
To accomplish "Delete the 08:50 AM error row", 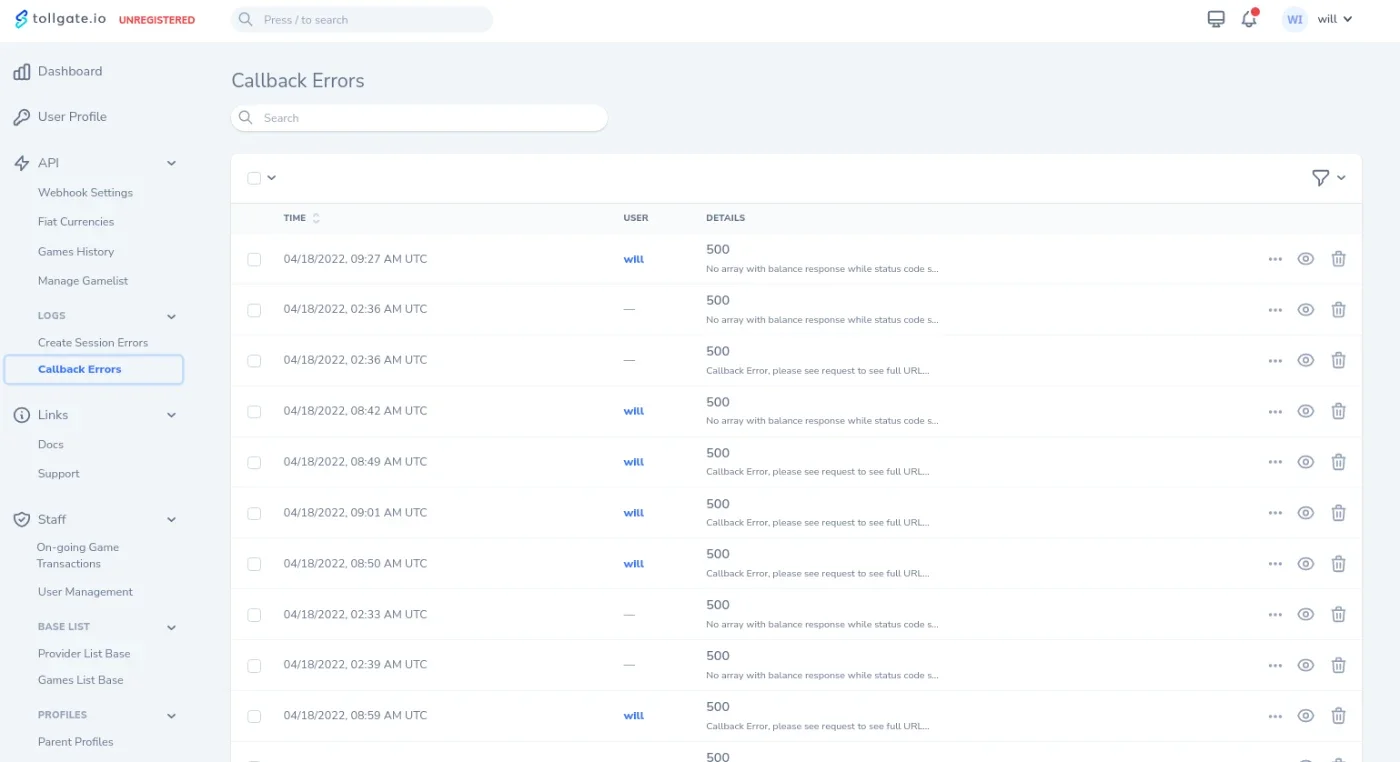I will [1338, 563].
